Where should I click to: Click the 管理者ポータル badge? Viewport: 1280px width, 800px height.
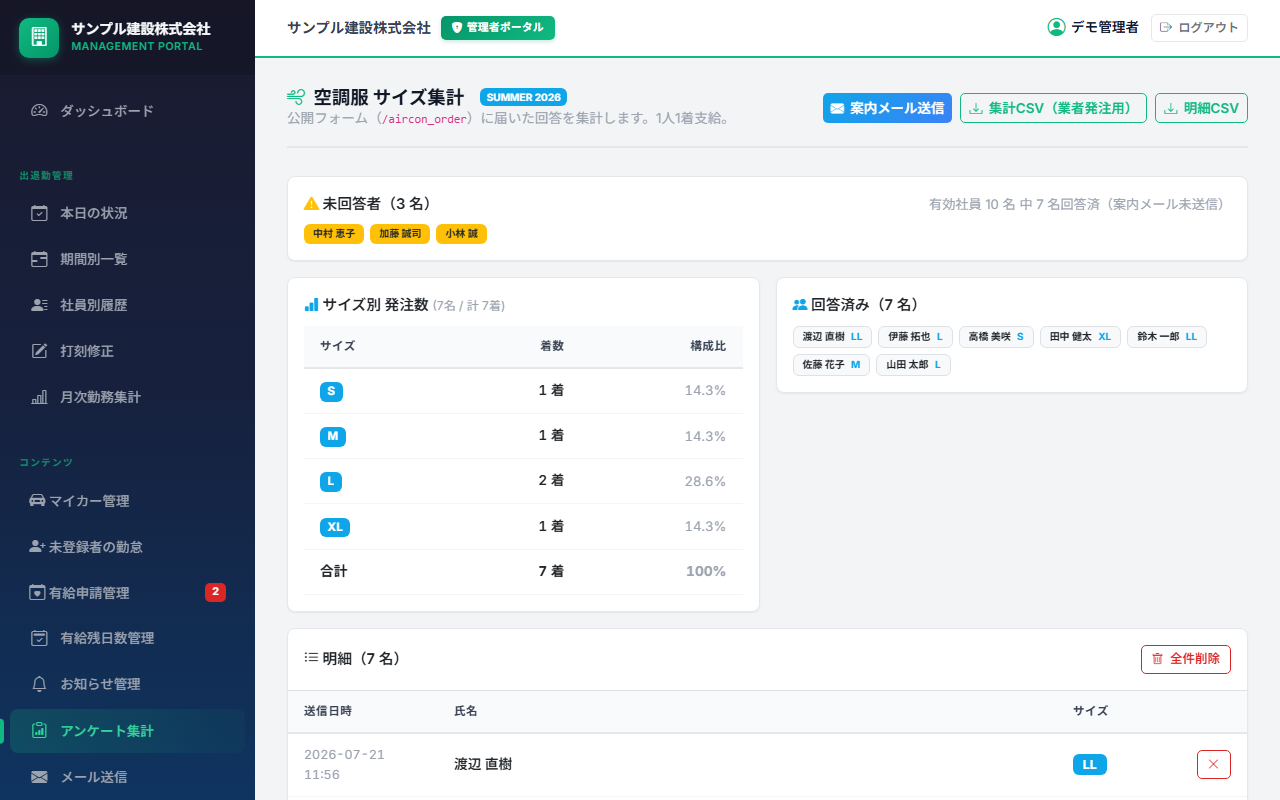pyautogui.click(x=498, y=28)
